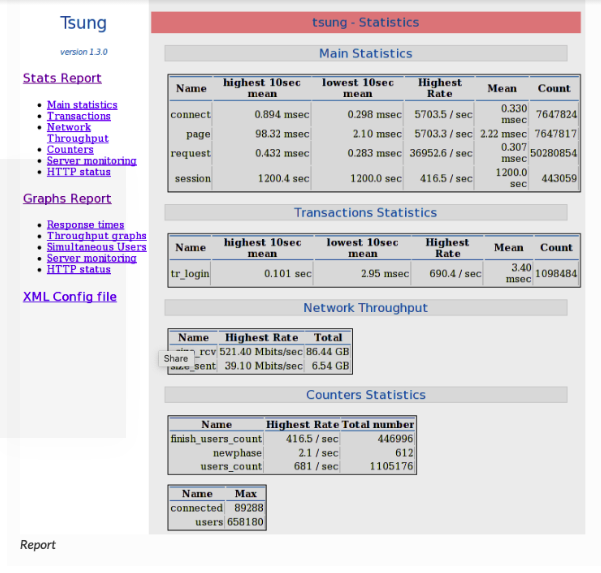Click the 658180 users max value
This screenshot has width=601, height=573.
pyautogui.click(x=245, y=522)
